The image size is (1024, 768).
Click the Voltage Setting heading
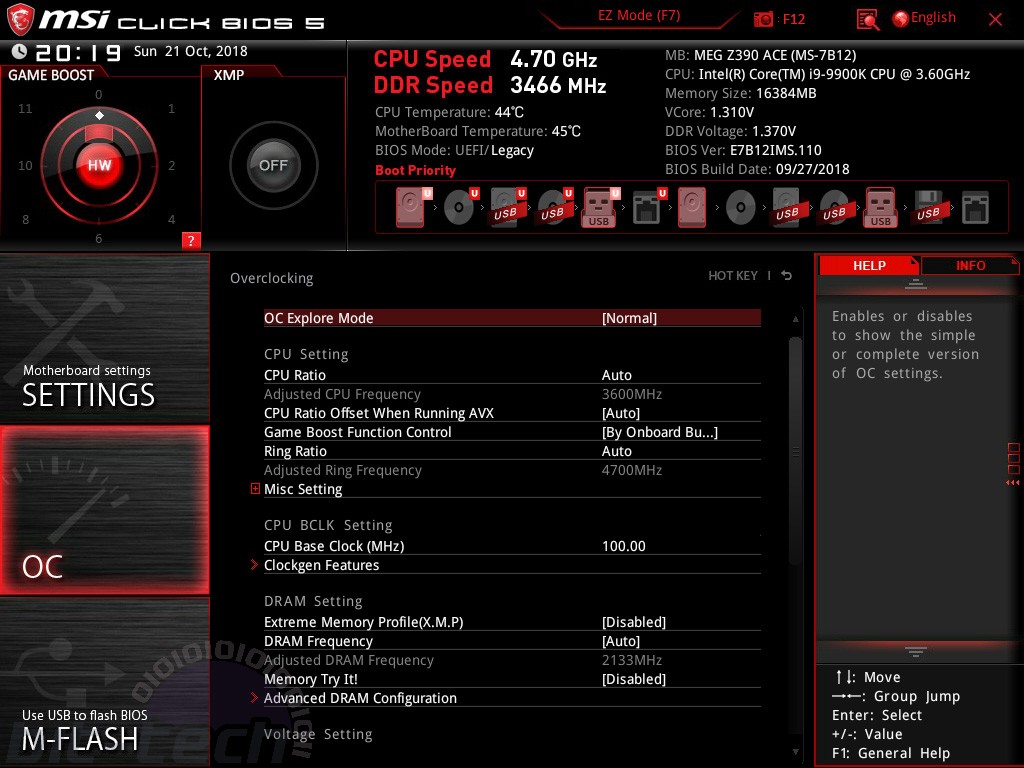(318, 734)
